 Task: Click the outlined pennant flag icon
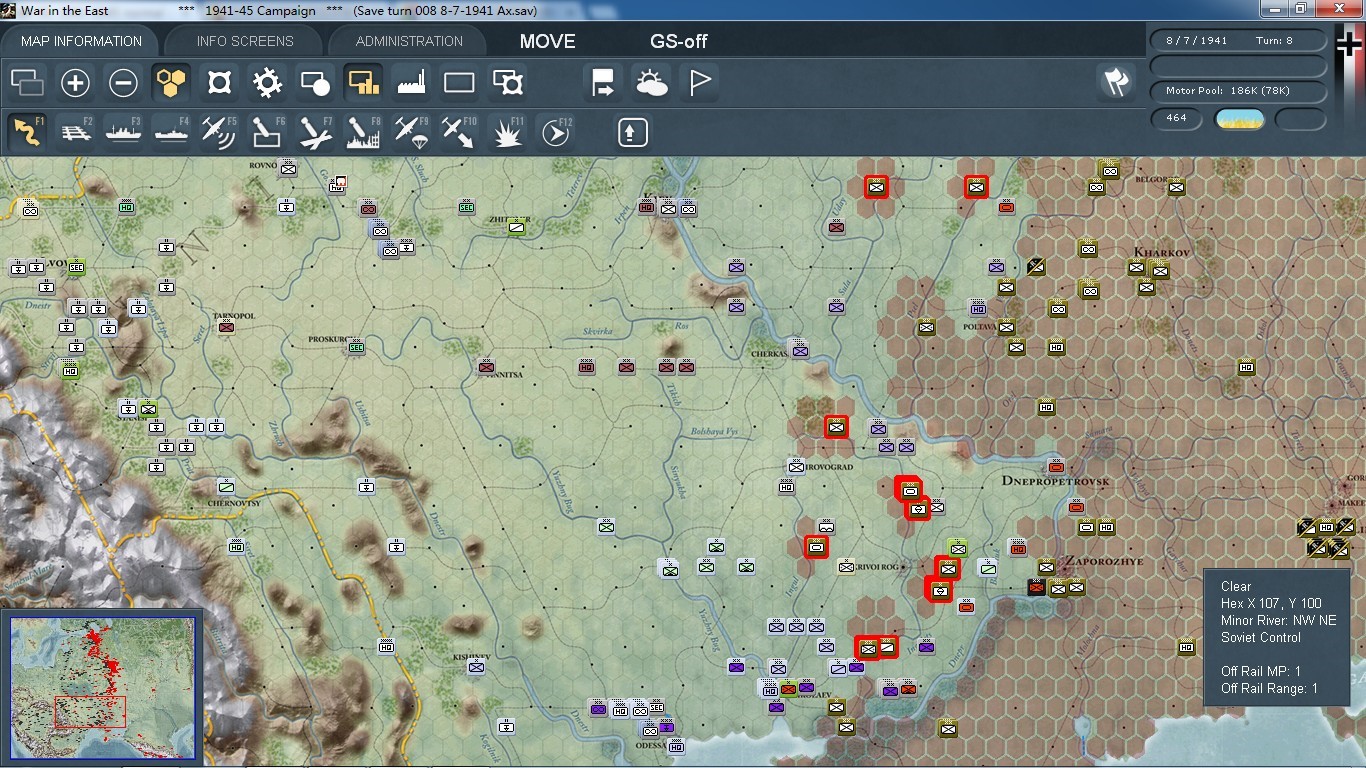click(x=699, y=83)
